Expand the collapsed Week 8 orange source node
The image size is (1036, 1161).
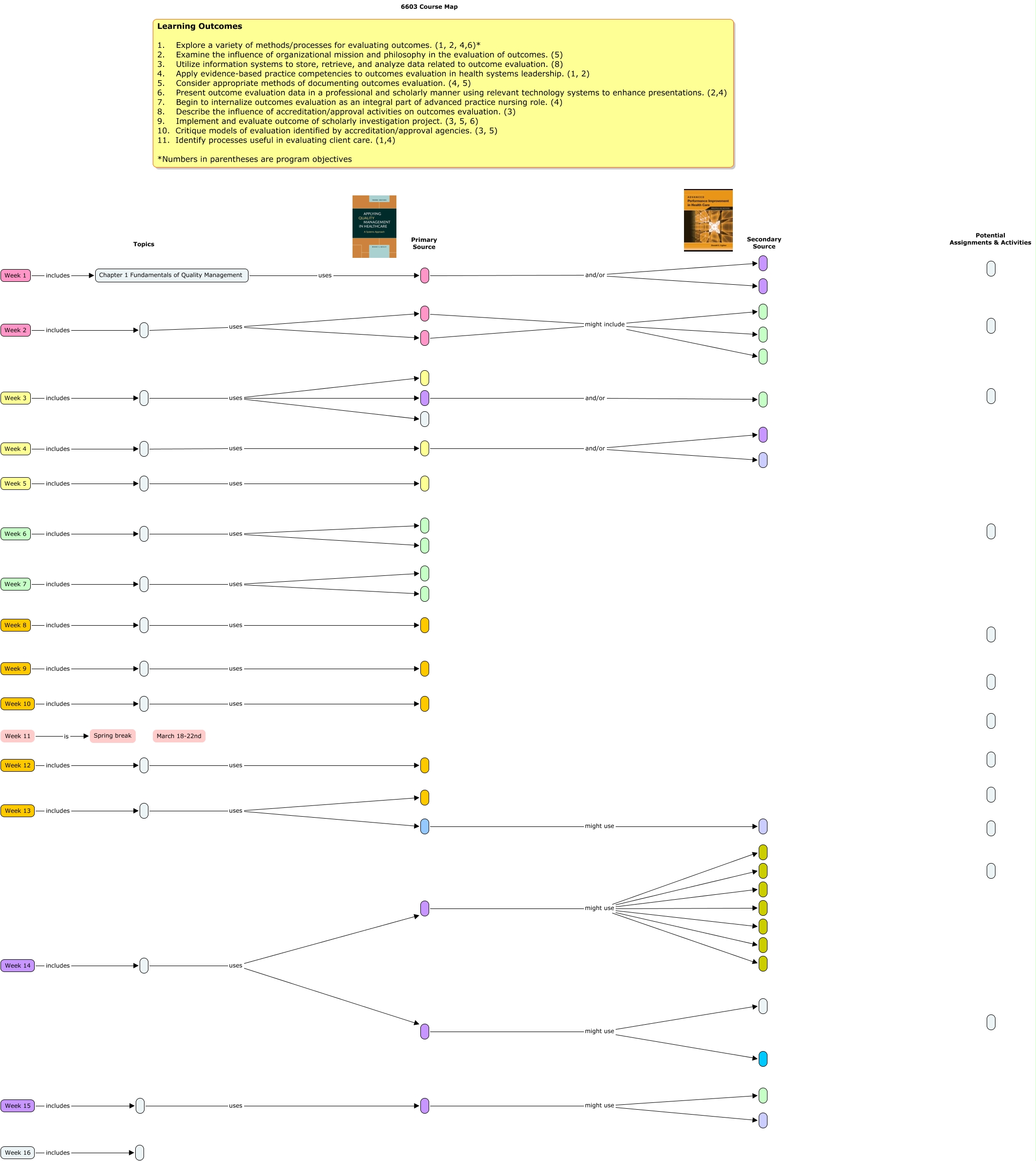(x=425, y=625)
